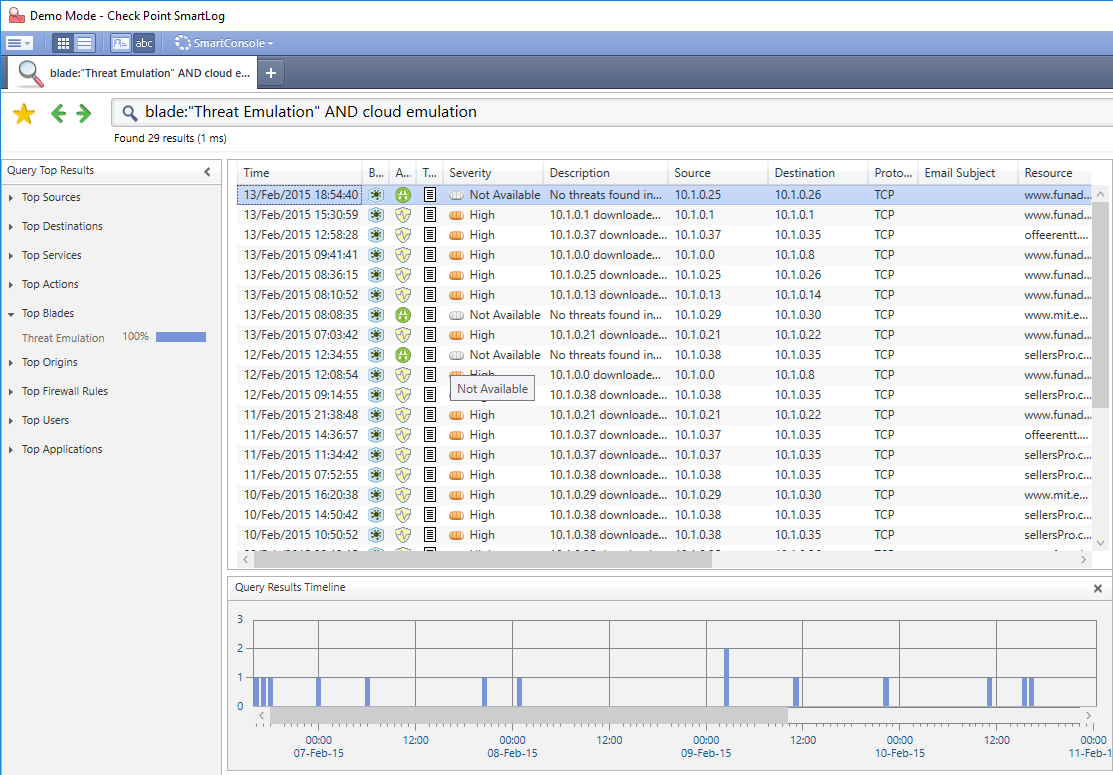Sort by the Resource column header
Image resolution: width=1113 pixels, height=775 pixels.
1054,172
